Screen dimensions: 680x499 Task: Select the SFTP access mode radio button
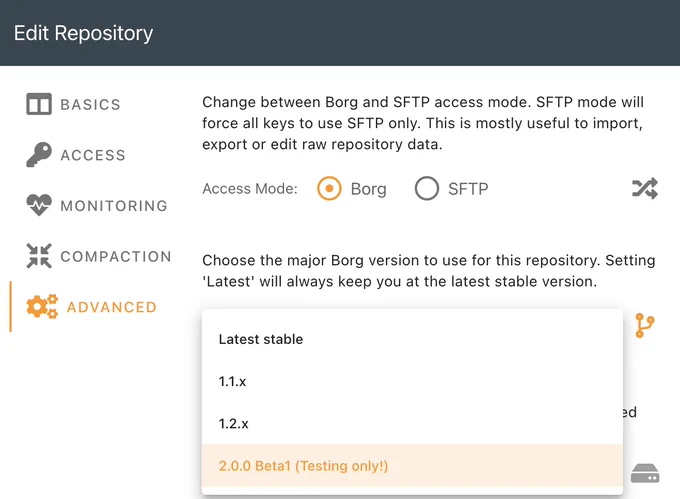tap(427, 189)
